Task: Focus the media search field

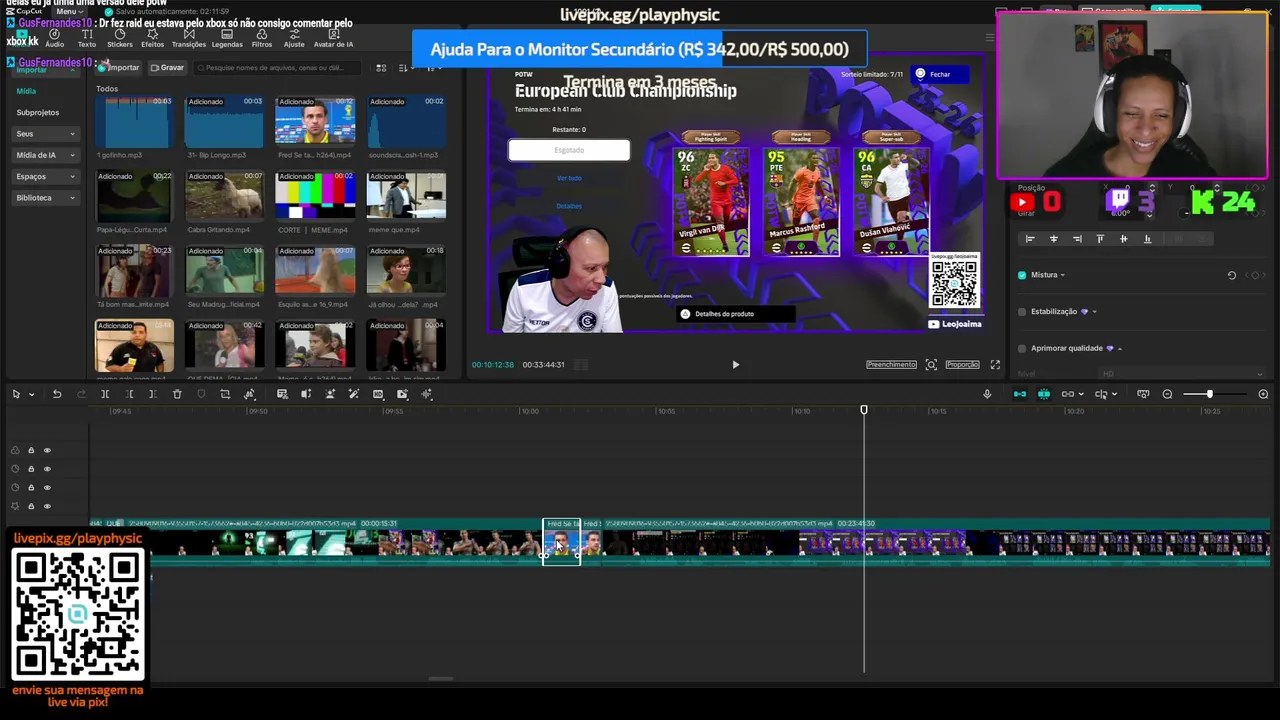Action: coord(275,68)
